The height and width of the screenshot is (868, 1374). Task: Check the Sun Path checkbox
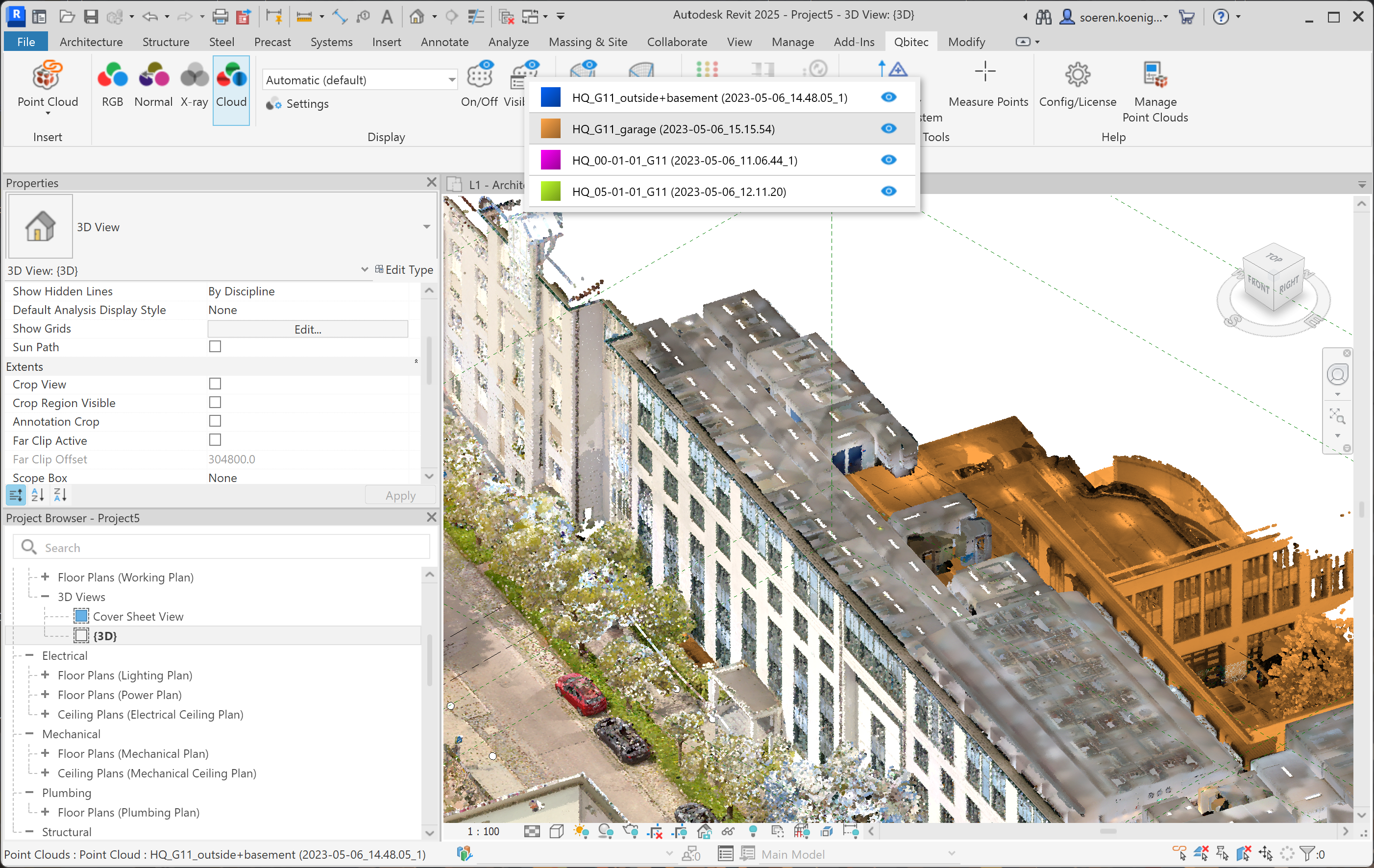tap(215, 347)
